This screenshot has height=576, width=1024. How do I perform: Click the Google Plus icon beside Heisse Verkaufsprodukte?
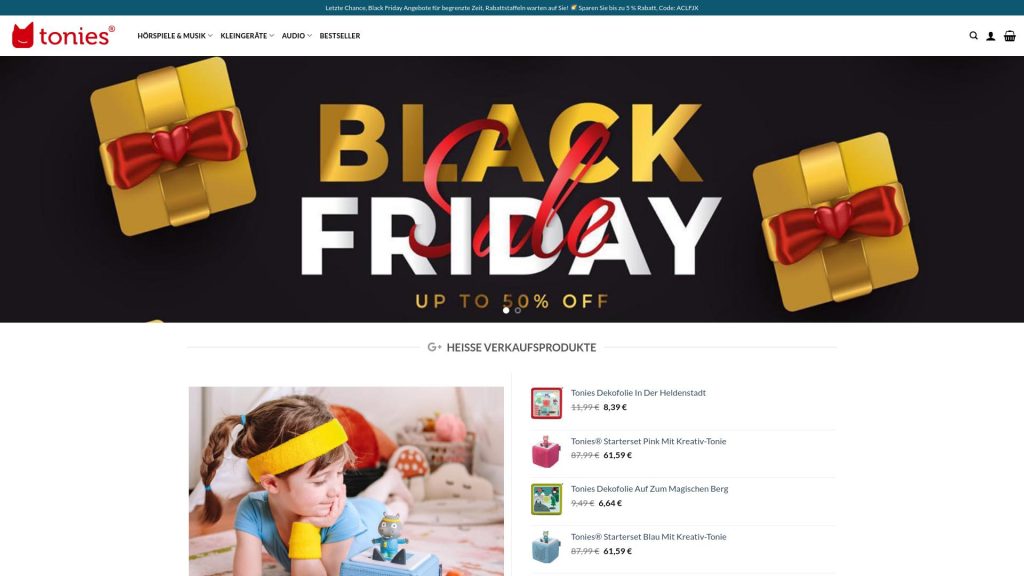(x=434, y=347)
